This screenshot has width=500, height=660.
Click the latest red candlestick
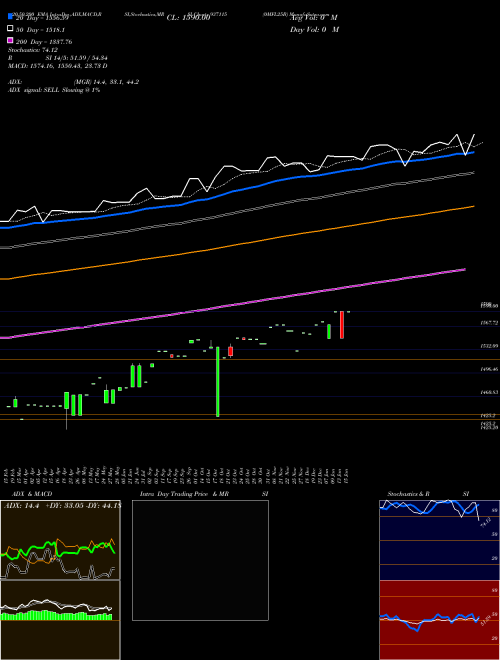pos(342,325)
